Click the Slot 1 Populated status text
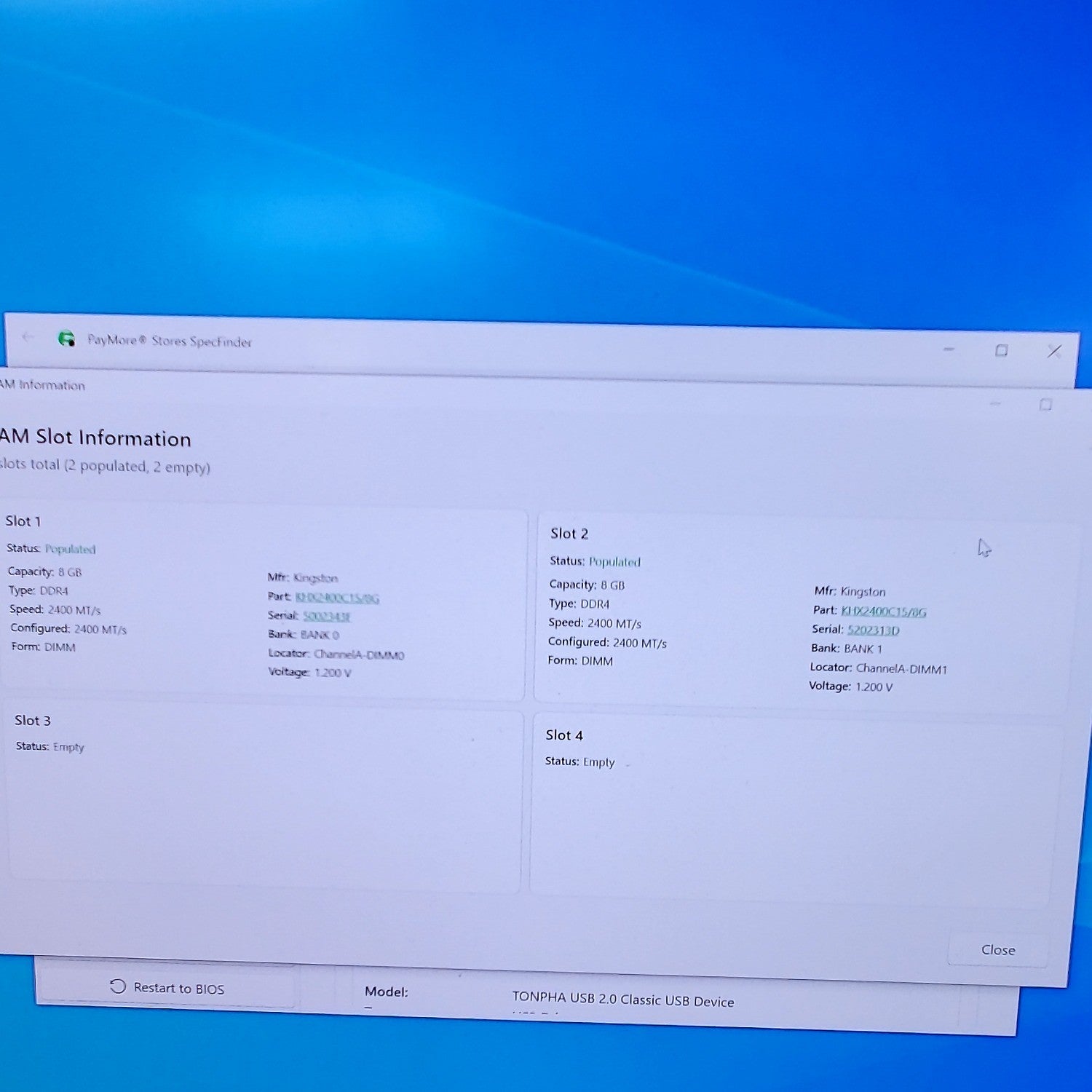 tap(70, 549)
